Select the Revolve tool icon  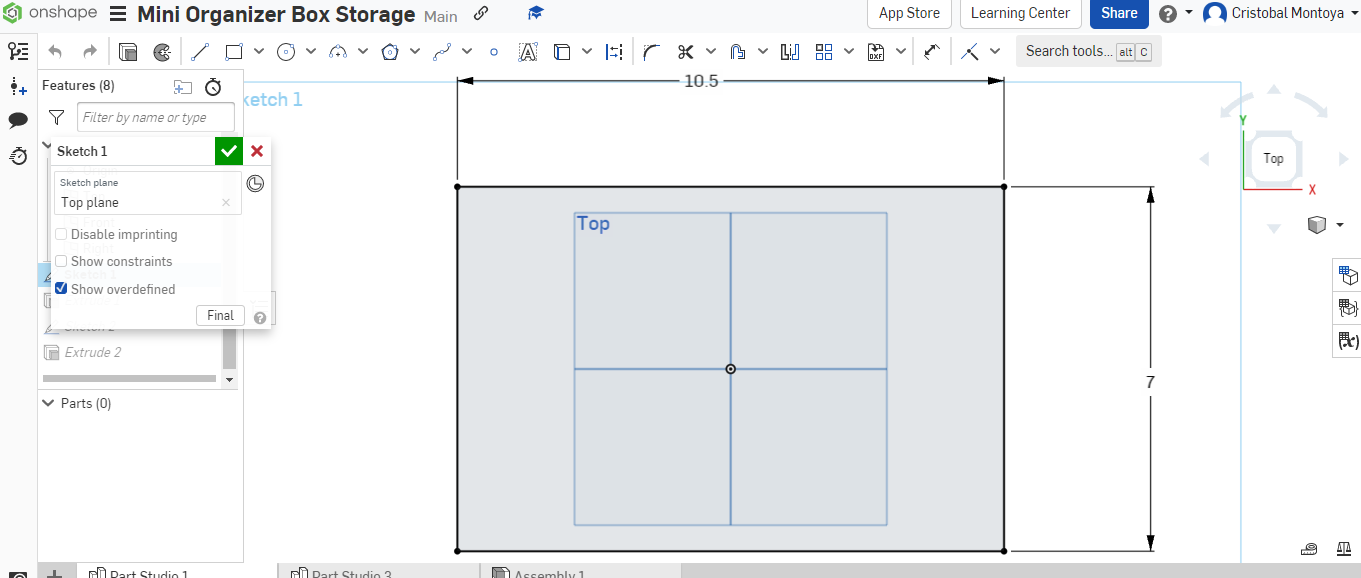tap(162, 52)
